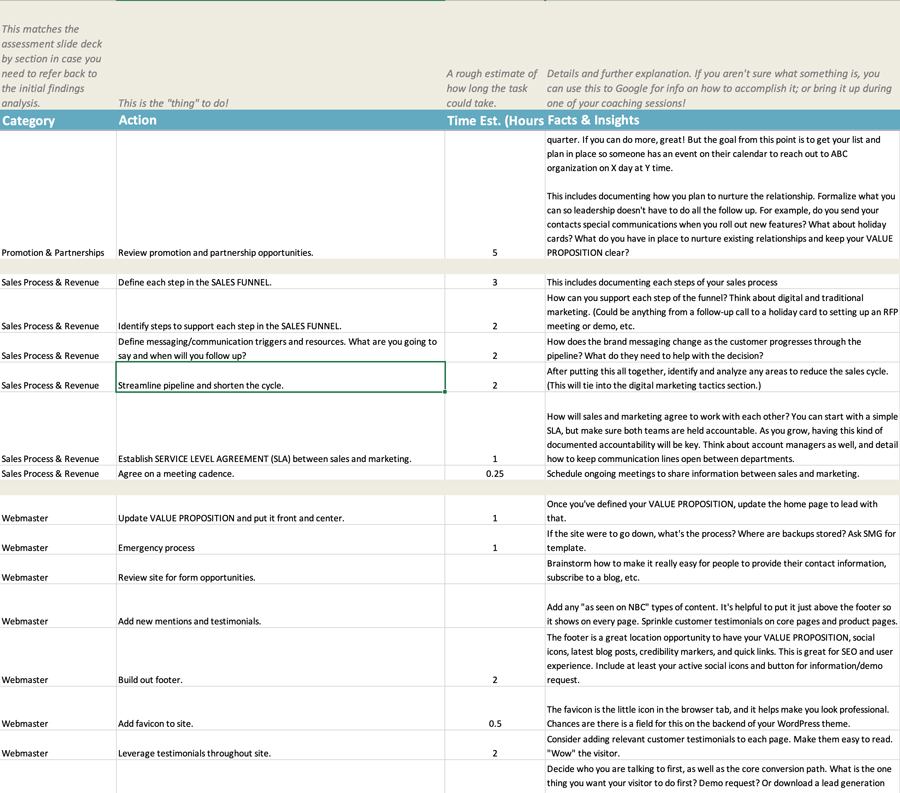This screenshot has height=793, width=900.
Task: Click the insight starting 'After putting this all together'
Action: (x=722, y=378)
